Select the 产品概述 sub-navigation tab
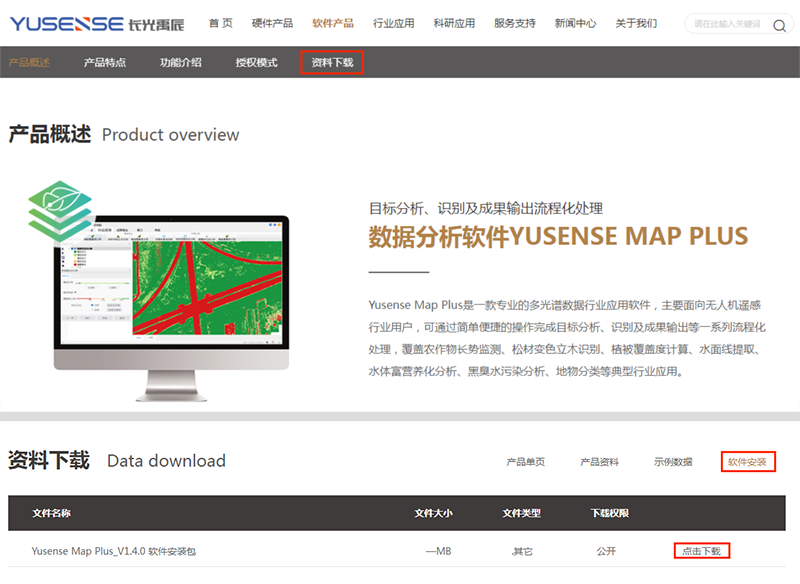 click(x=29, y=62)
